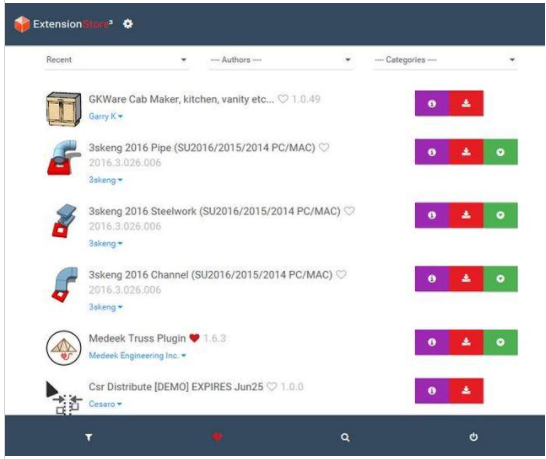Image resolution: width=546 pixels, height=459 pixels.
Task: Open 3skeng Pipe thumbnail image
Action: click(64, 157)
